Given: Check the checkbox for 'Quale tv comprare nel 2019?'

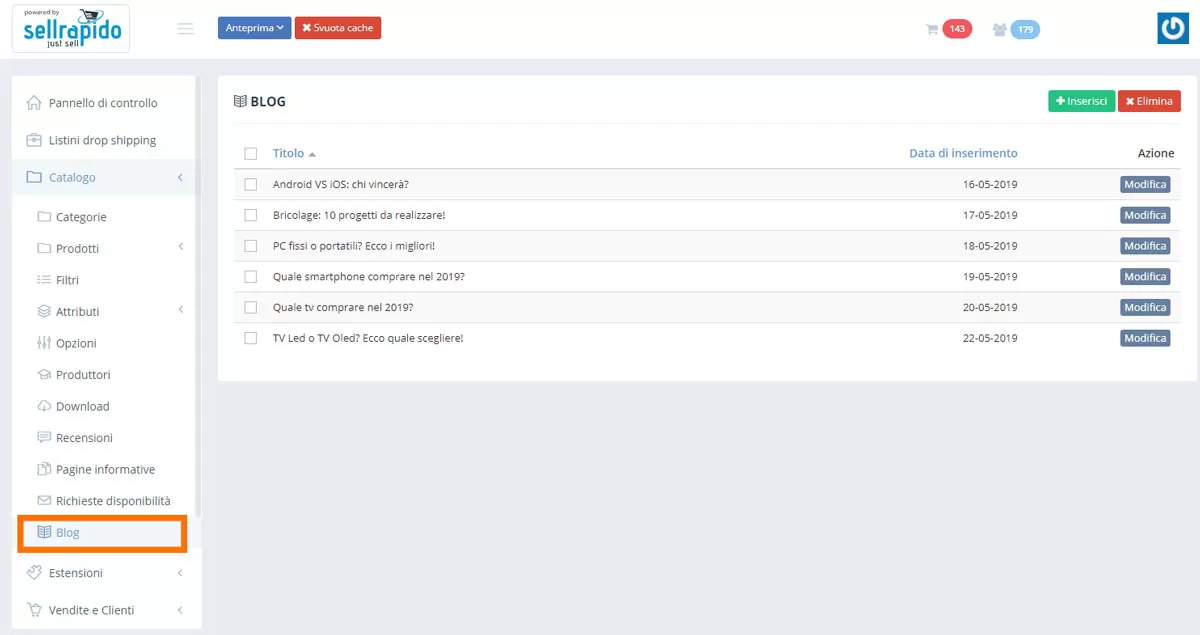Looking at the screenshot, I should click(x=251, y=307).
